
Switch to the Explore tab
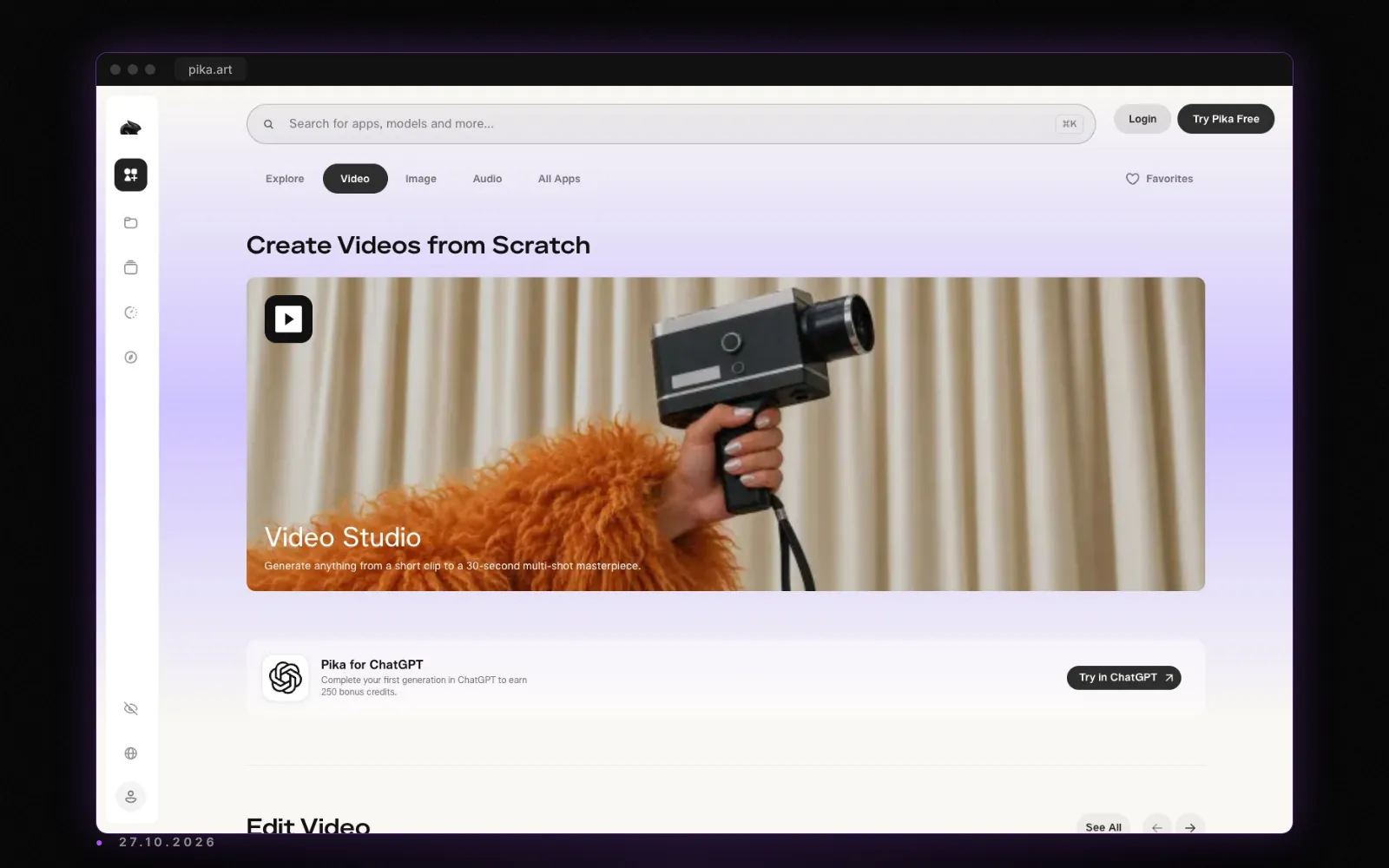[285, 179]
